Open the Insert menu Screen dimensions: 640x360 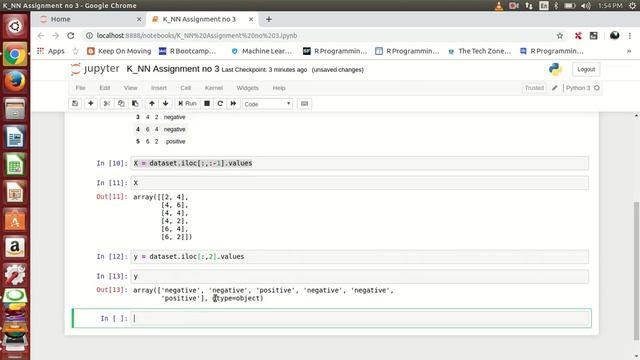click(x=159, y=88)
